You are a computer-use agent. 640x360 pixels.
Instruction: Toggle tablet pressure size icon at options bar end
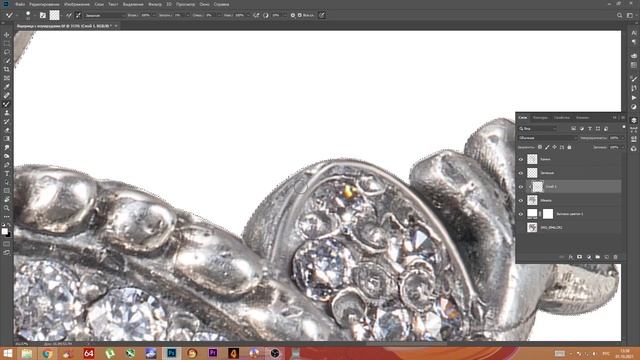coord(322,15)
